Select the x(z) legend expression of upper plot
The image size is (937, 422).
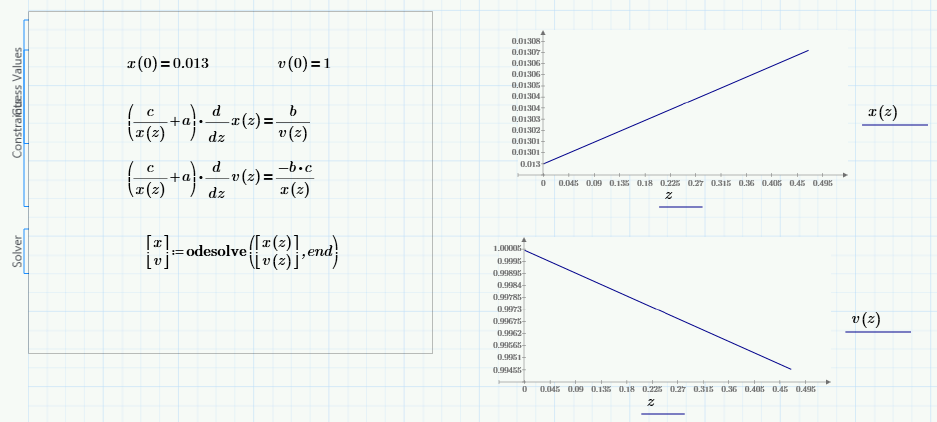[x=882, y=112]
